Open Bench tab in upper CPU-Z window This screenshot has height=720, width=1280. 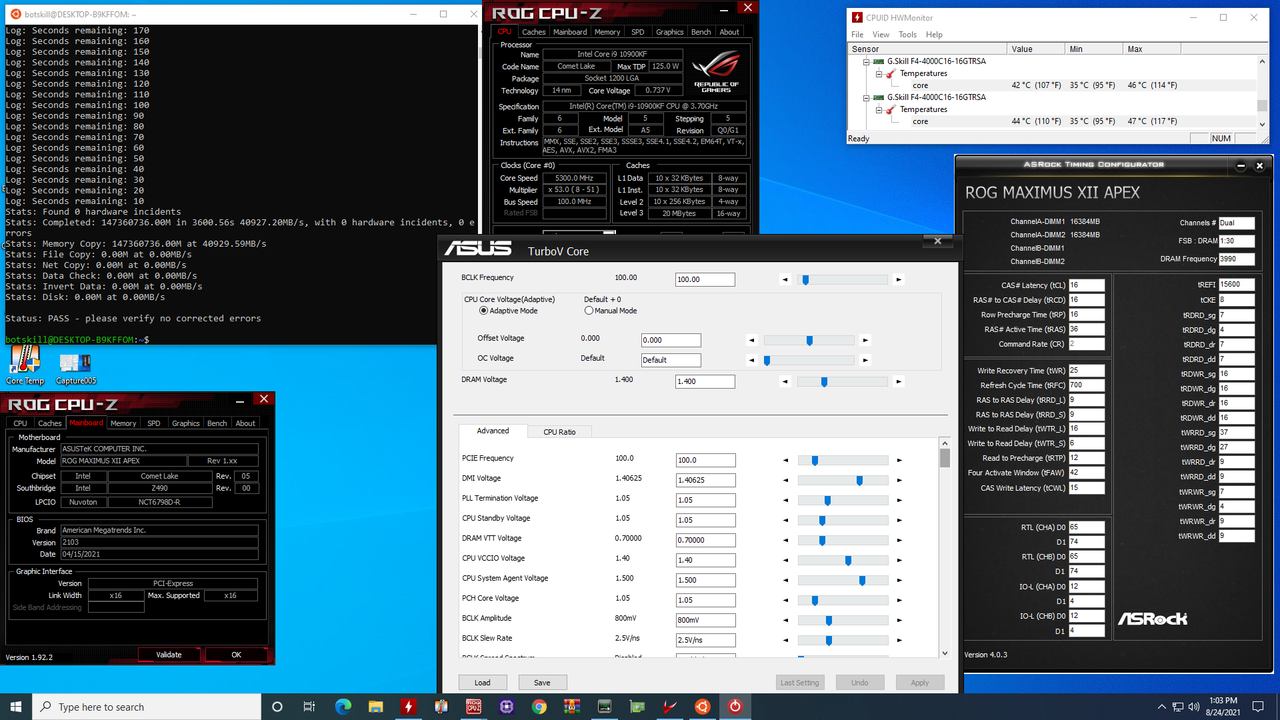[x=701, y=32]
